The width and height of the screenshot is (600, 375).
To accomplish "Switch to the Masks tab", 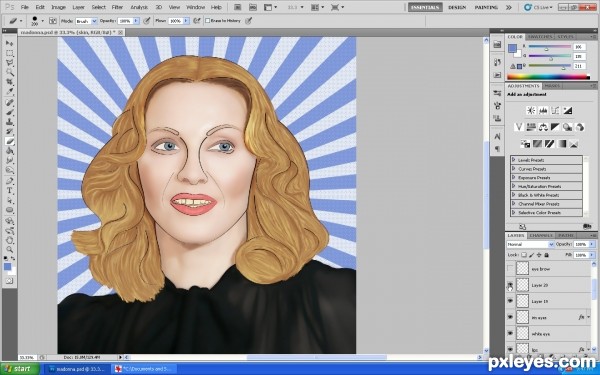I will [x=552, y=86].
